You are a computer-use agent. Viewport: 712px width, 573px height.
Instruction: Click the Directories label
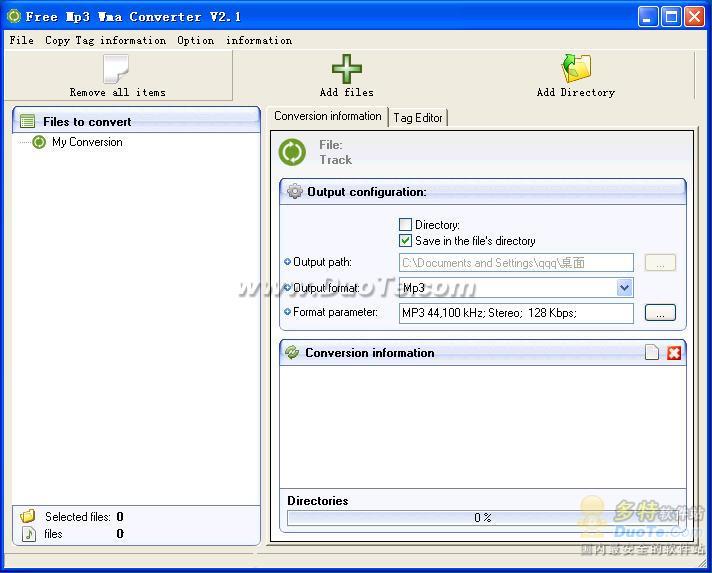tap(318, 500)
